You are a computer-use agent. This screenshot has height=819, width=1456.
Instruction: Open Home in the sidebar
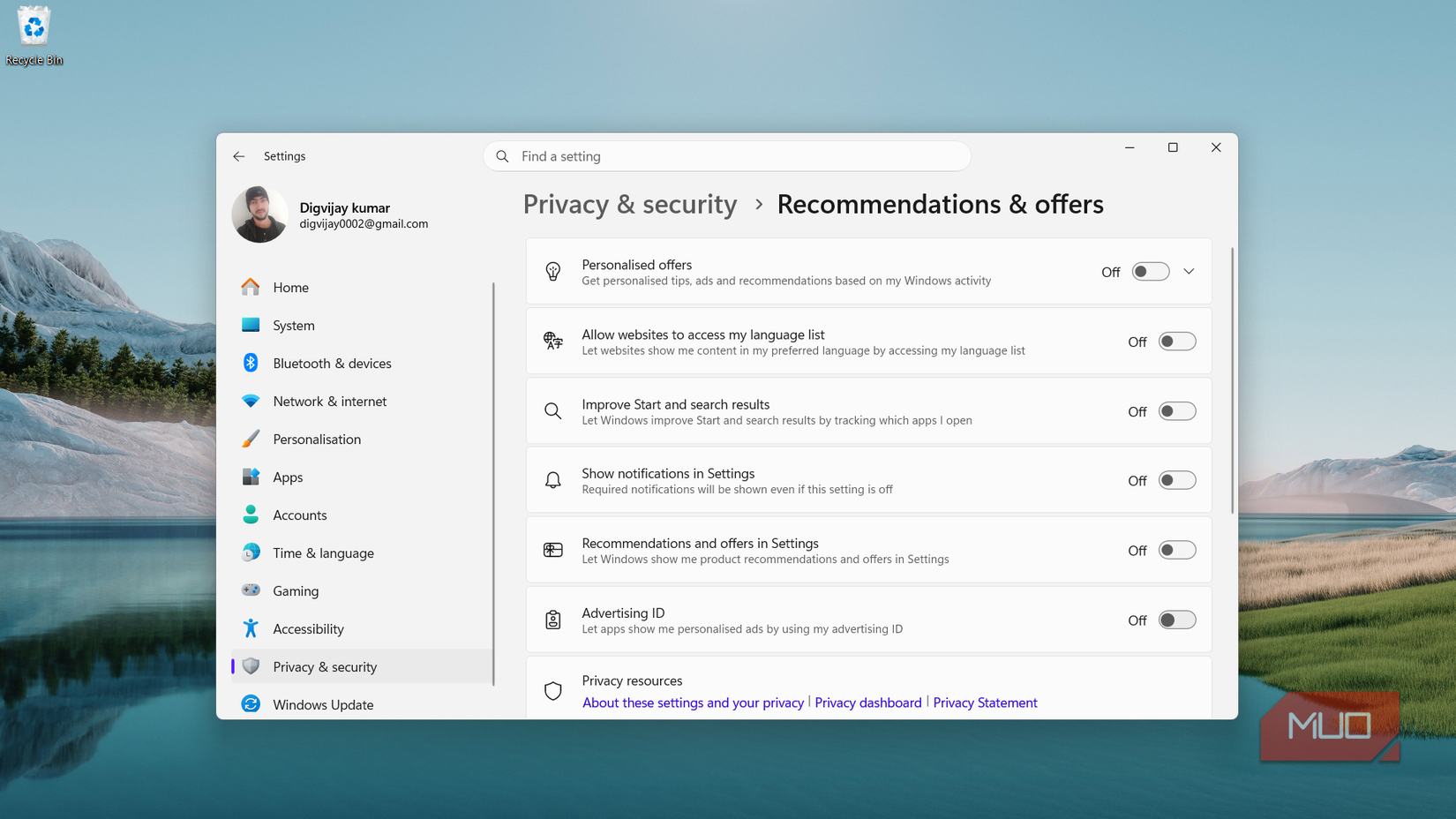362,287
